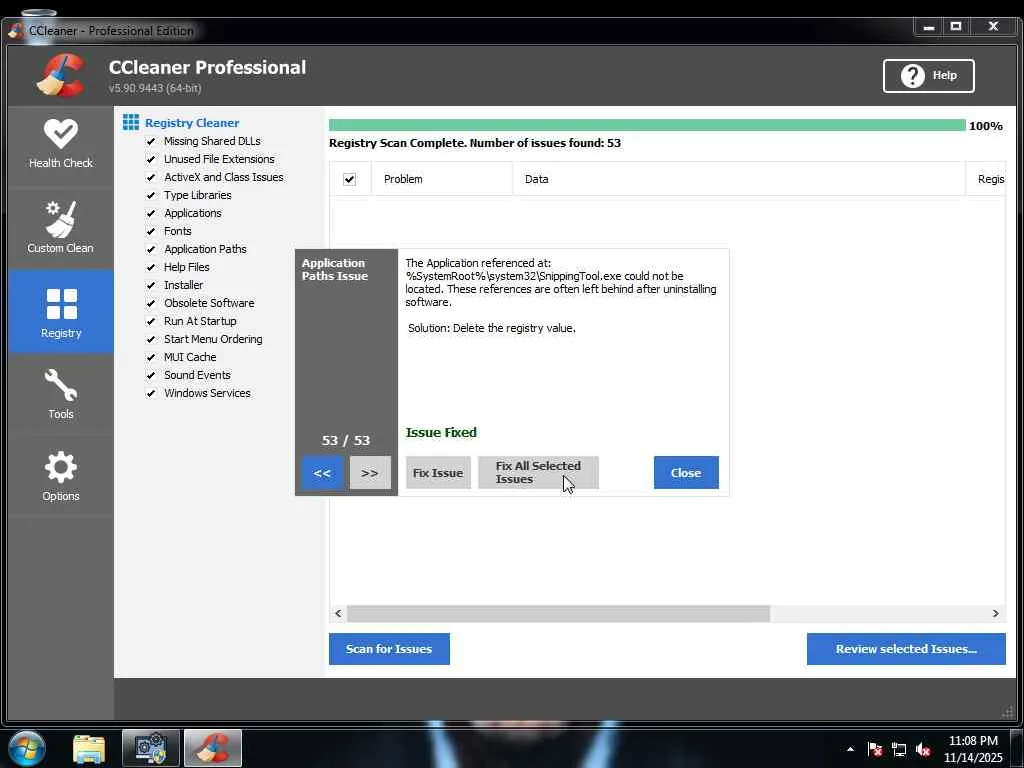Close the issue dialog
Viewport: 1024px width, 768px height.
(686, 473)
